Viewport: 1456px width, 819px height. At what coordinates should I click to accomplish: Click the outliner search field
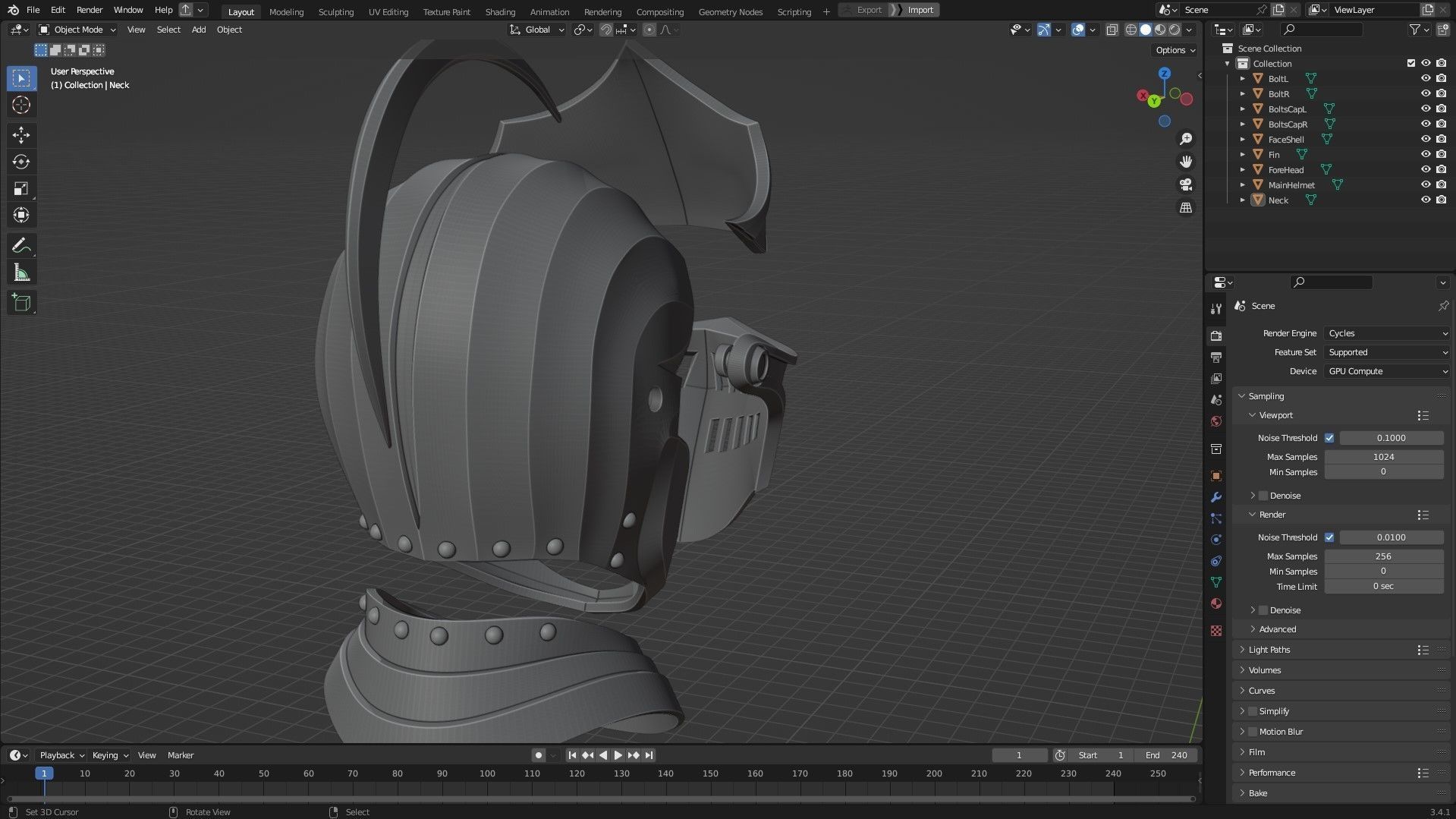[1321, 30]
